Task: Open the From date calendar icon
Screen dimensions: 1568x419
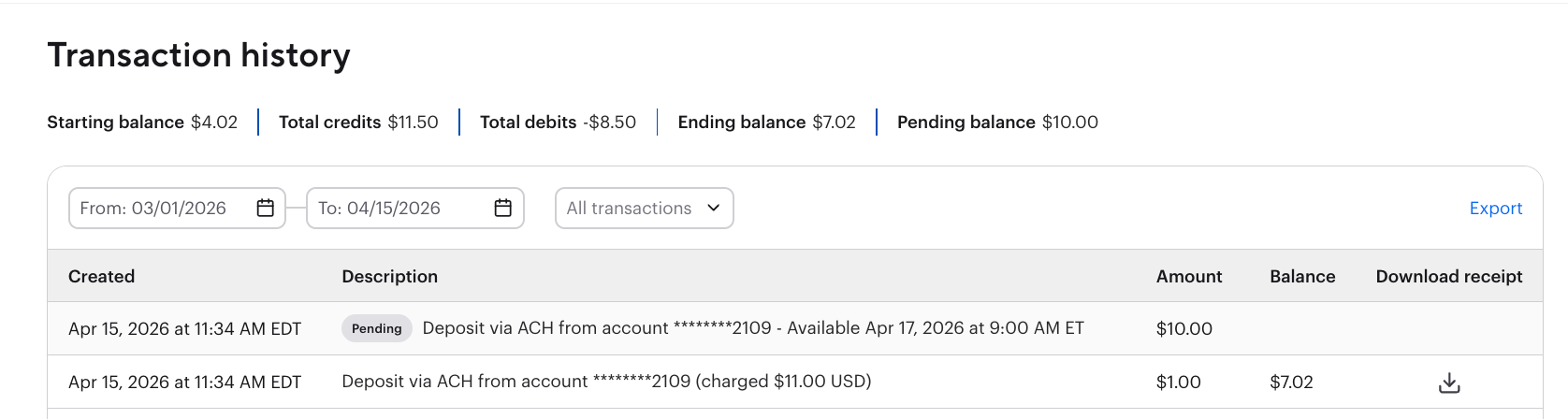Action: (265, 208)
